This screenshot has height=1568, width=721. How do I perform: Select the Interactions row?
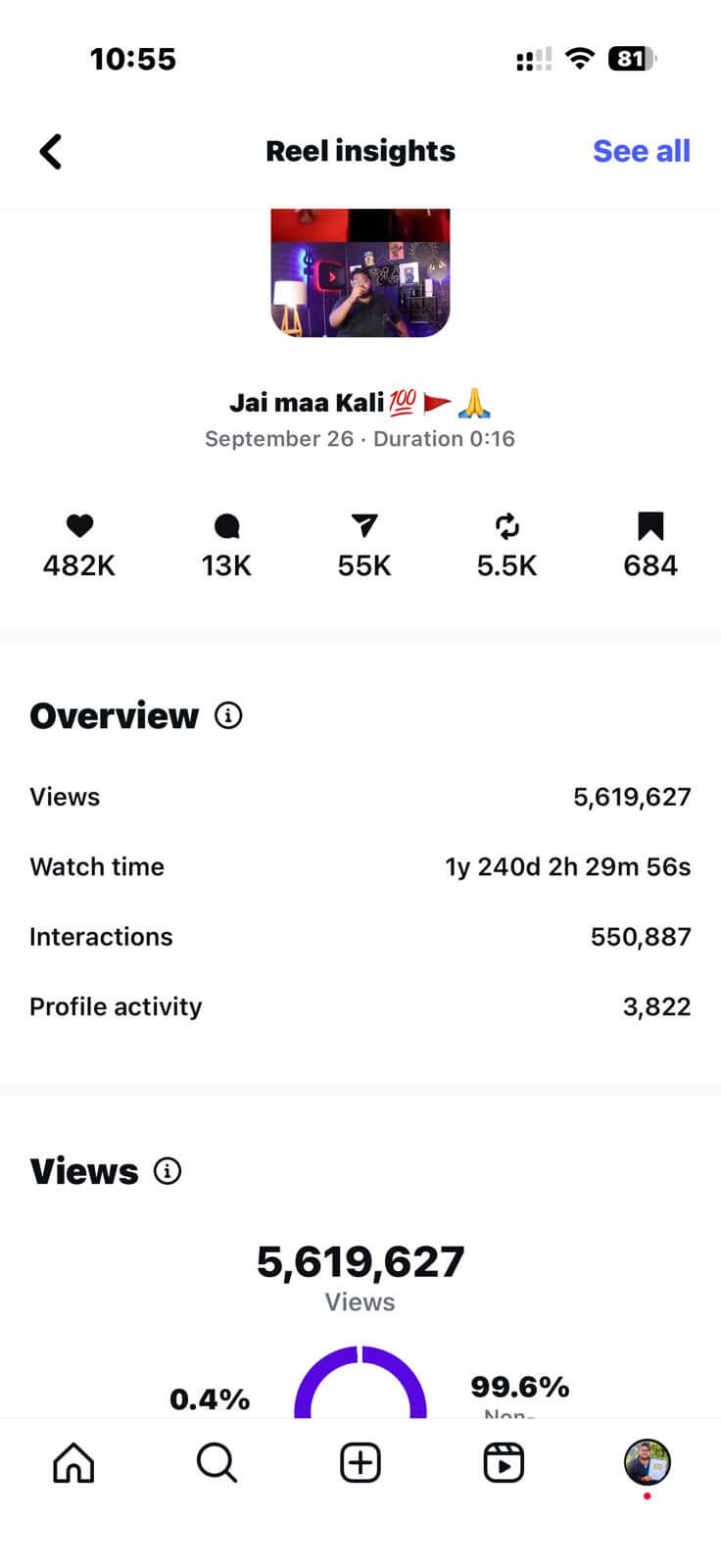pos(360,937)
